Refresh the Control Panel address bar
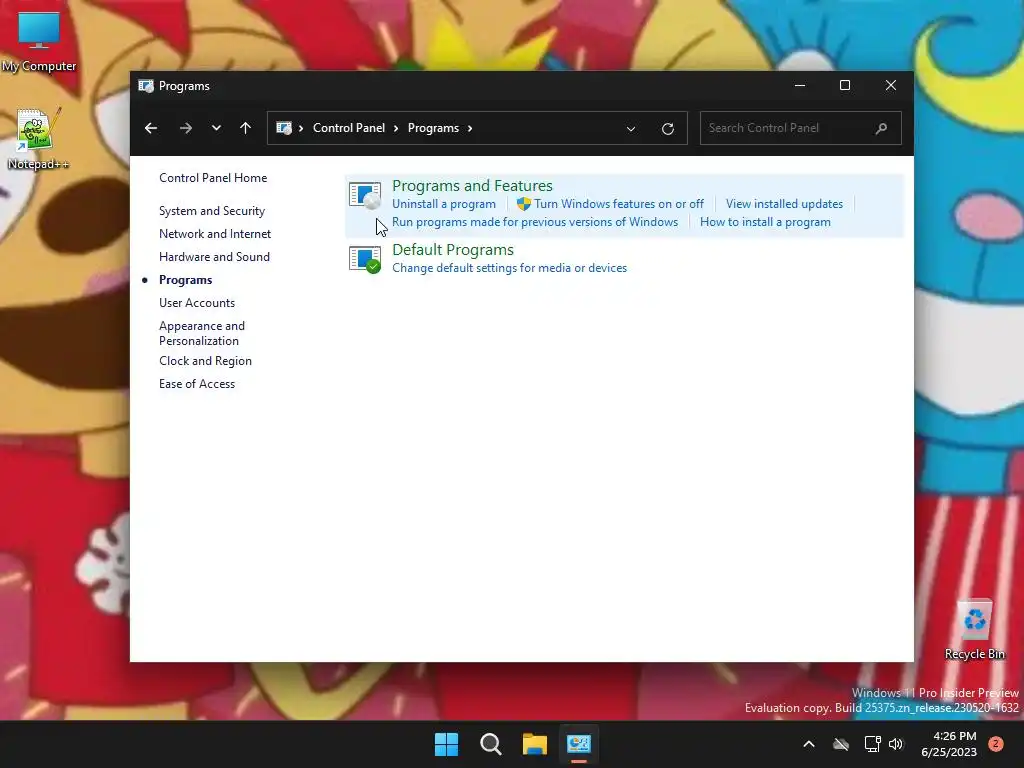 [x=667, y=129]
